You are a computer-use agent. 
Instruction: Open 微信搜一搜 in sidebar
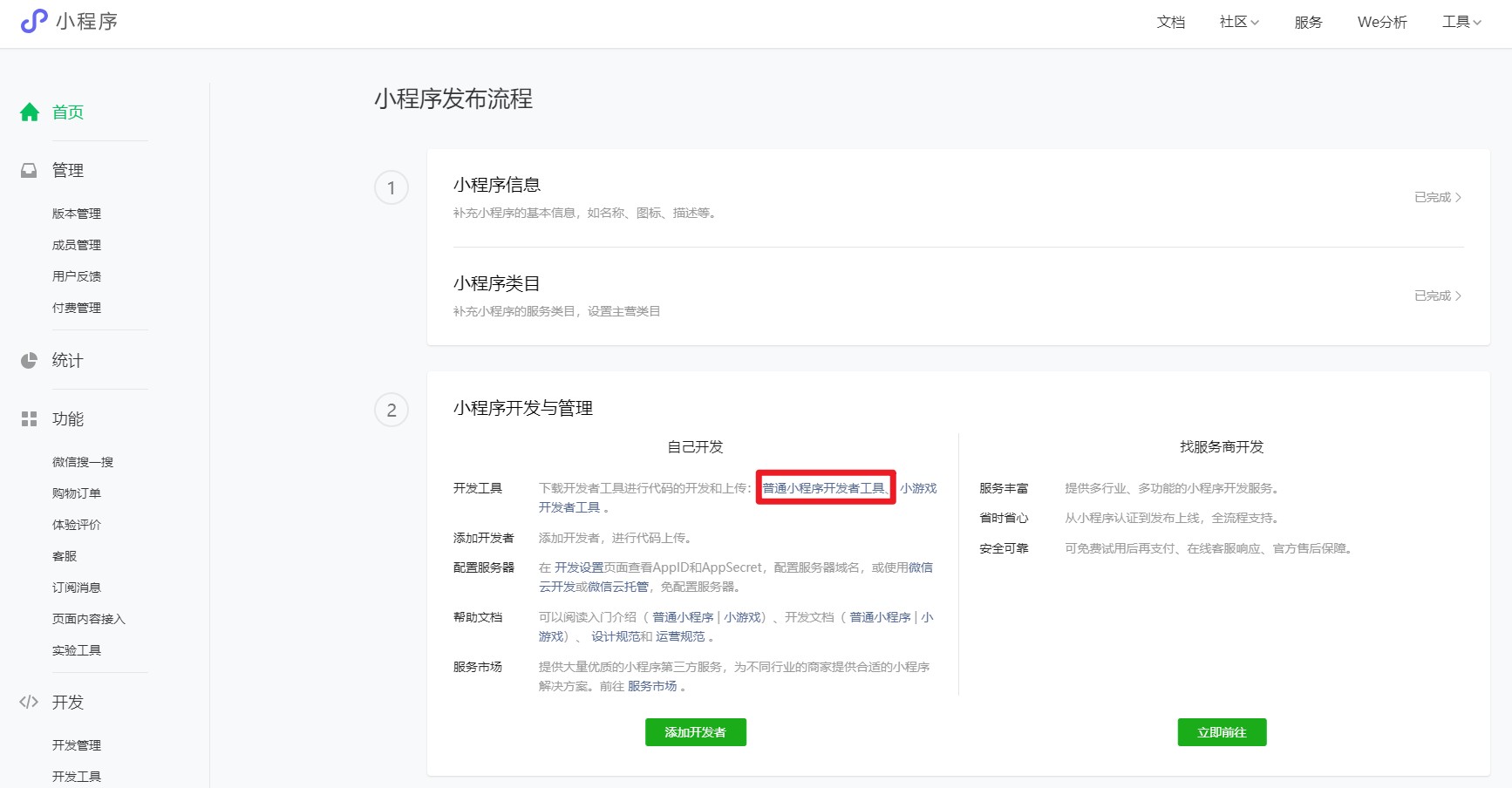click(x=83, y=462)
